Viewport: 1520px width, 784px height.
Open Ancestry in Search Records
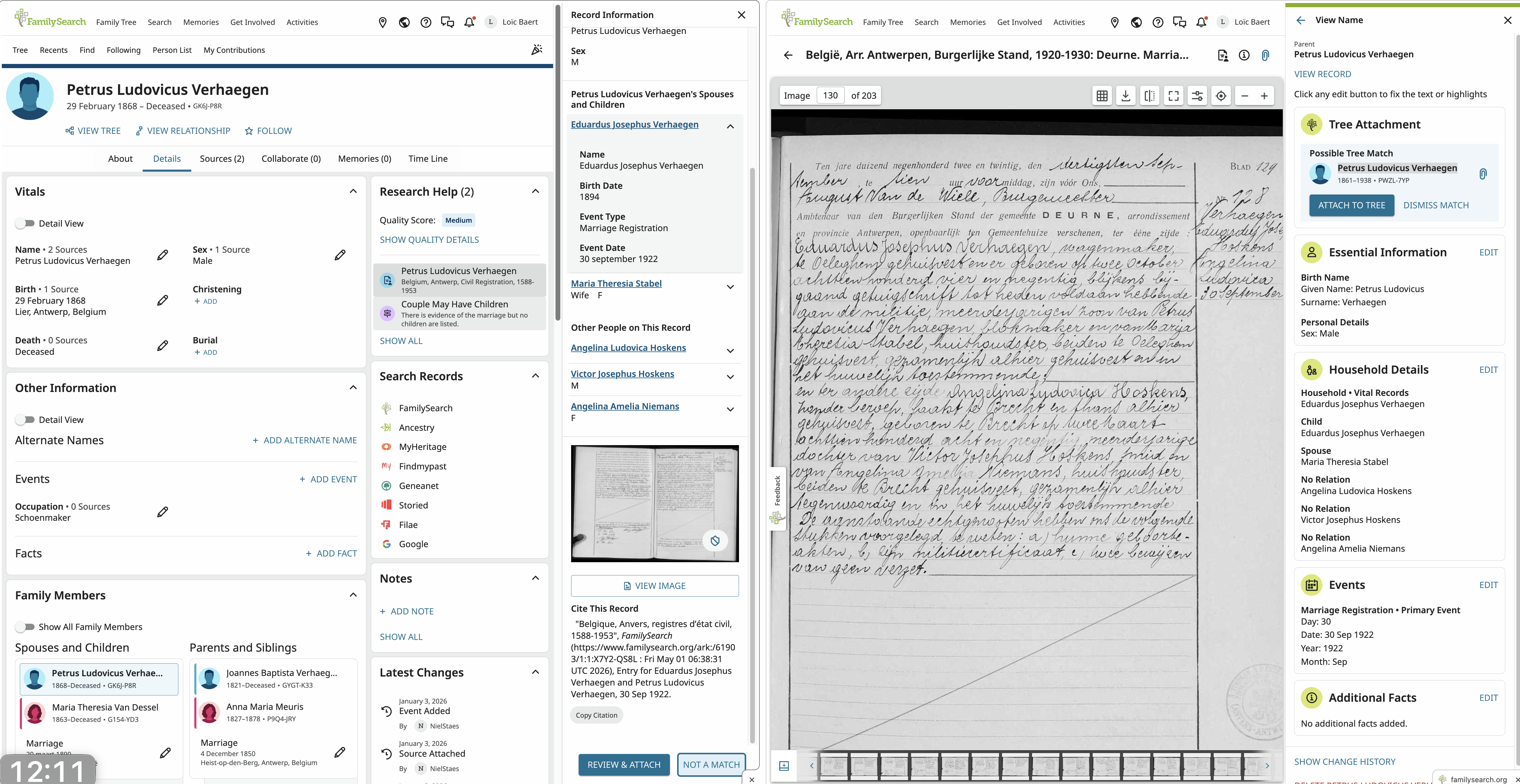point(416,428)
